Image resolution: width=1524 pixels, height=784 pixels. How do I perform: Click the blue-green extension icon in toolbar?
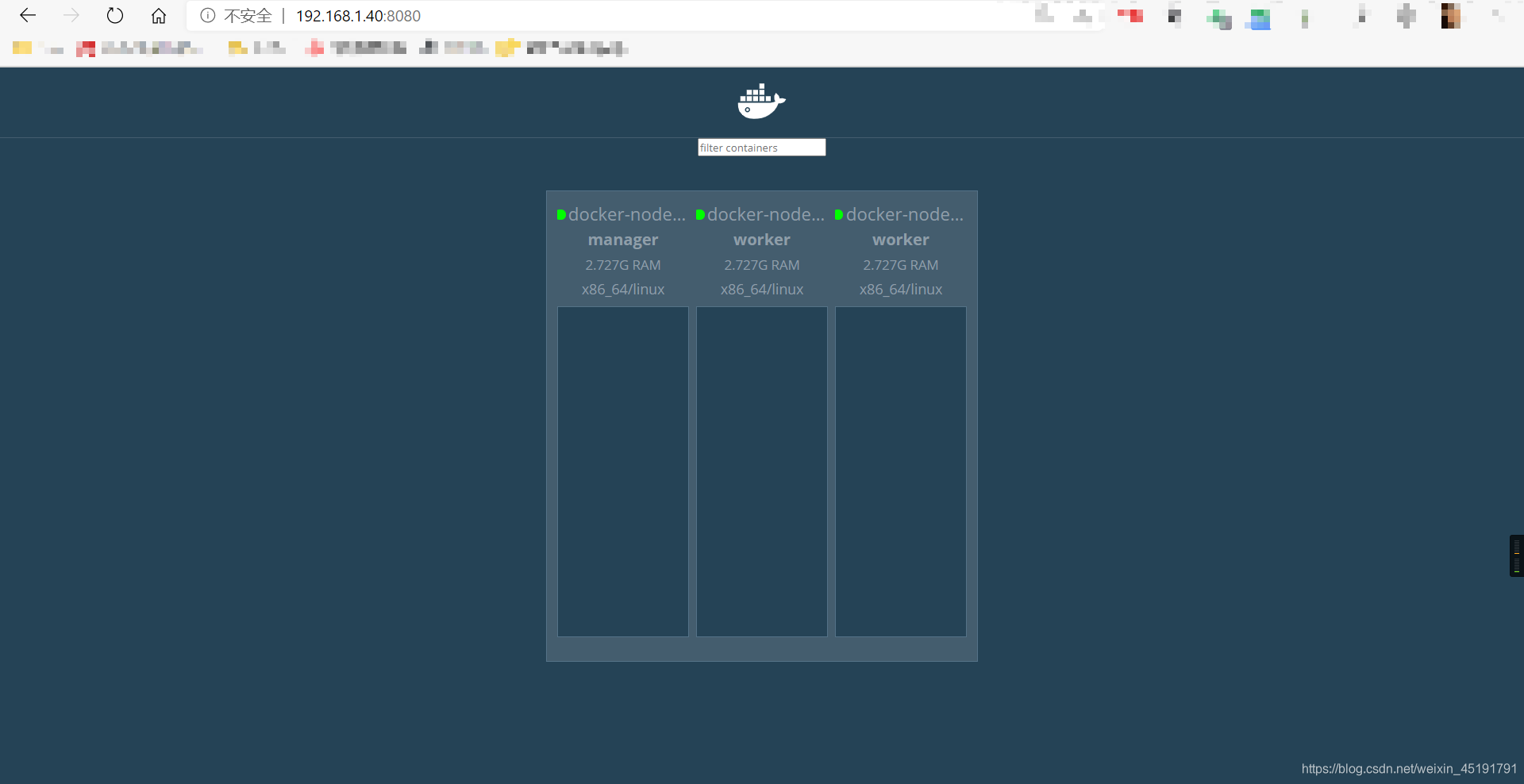pyautogui.click(x=1260, y=19)
